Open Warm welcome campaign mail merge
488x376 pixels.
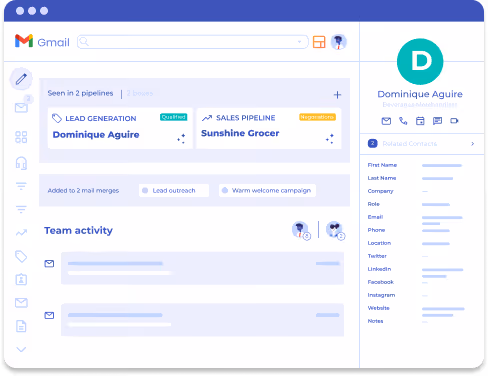point(267,190)
